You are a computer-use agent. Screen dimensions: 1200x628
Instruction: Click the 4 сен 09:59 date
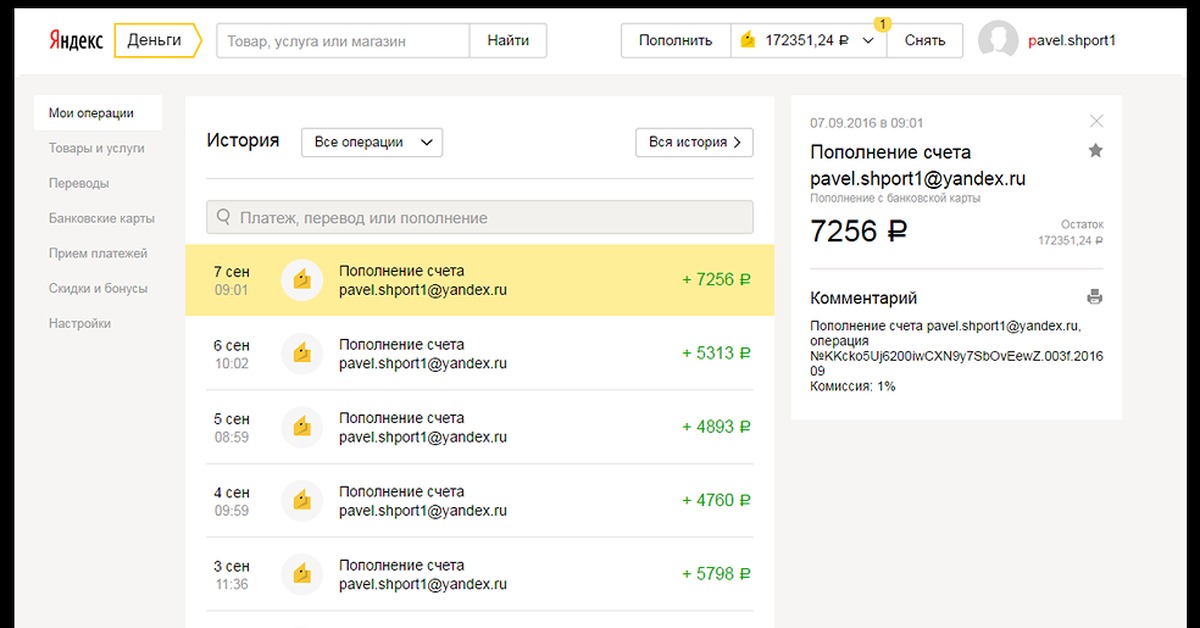pos(231,501)
